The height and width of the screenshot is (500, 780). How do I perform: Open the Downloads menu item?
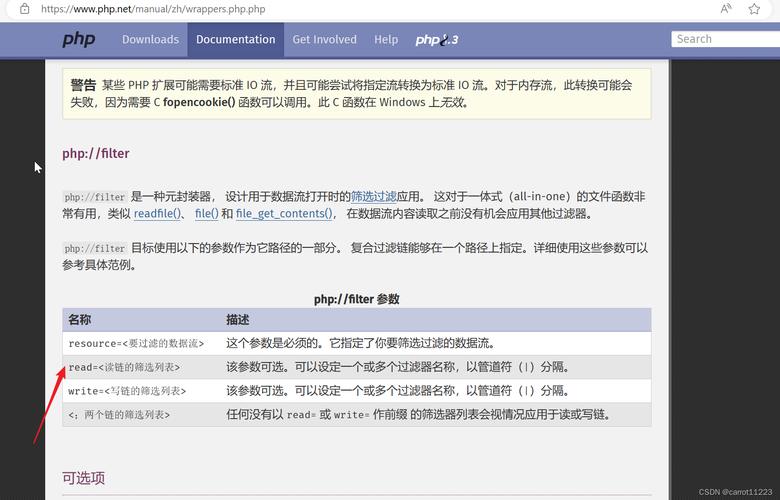tap(150, 39)
